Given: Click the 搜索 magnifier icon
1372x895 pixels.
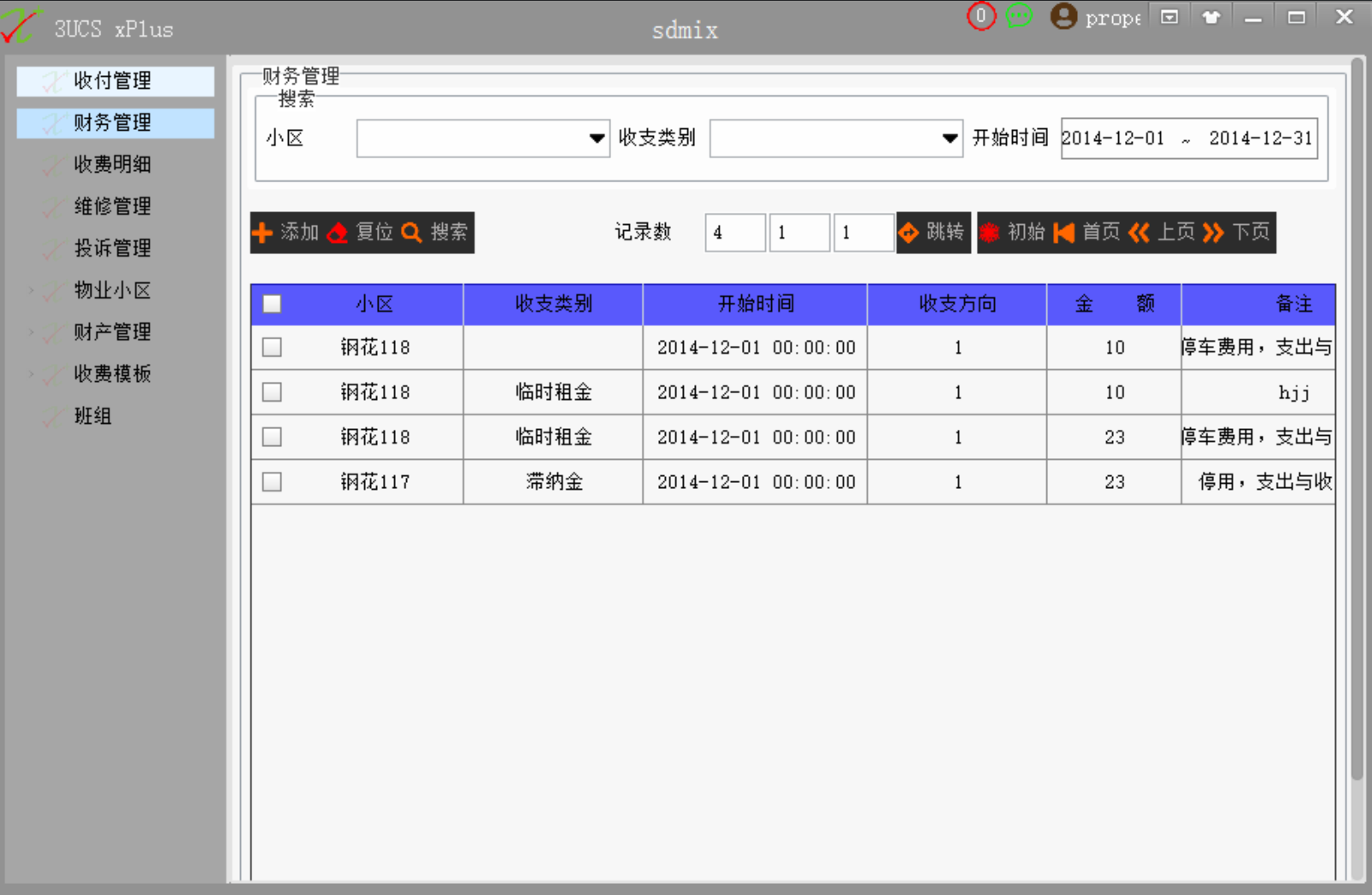Looking at the screenshot, I should 412,233.
